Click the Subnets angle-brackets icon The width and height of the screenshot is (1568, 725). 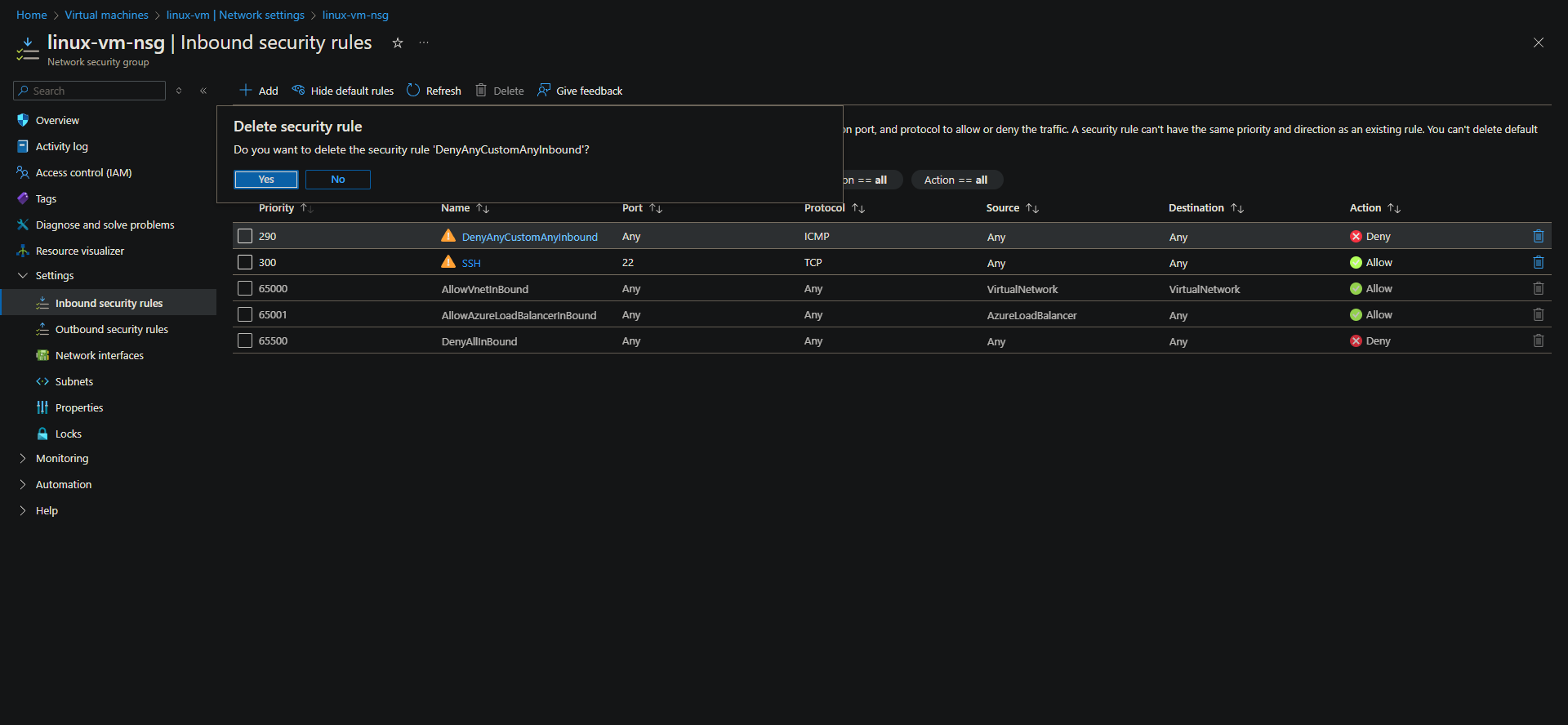tap(42, 382)
